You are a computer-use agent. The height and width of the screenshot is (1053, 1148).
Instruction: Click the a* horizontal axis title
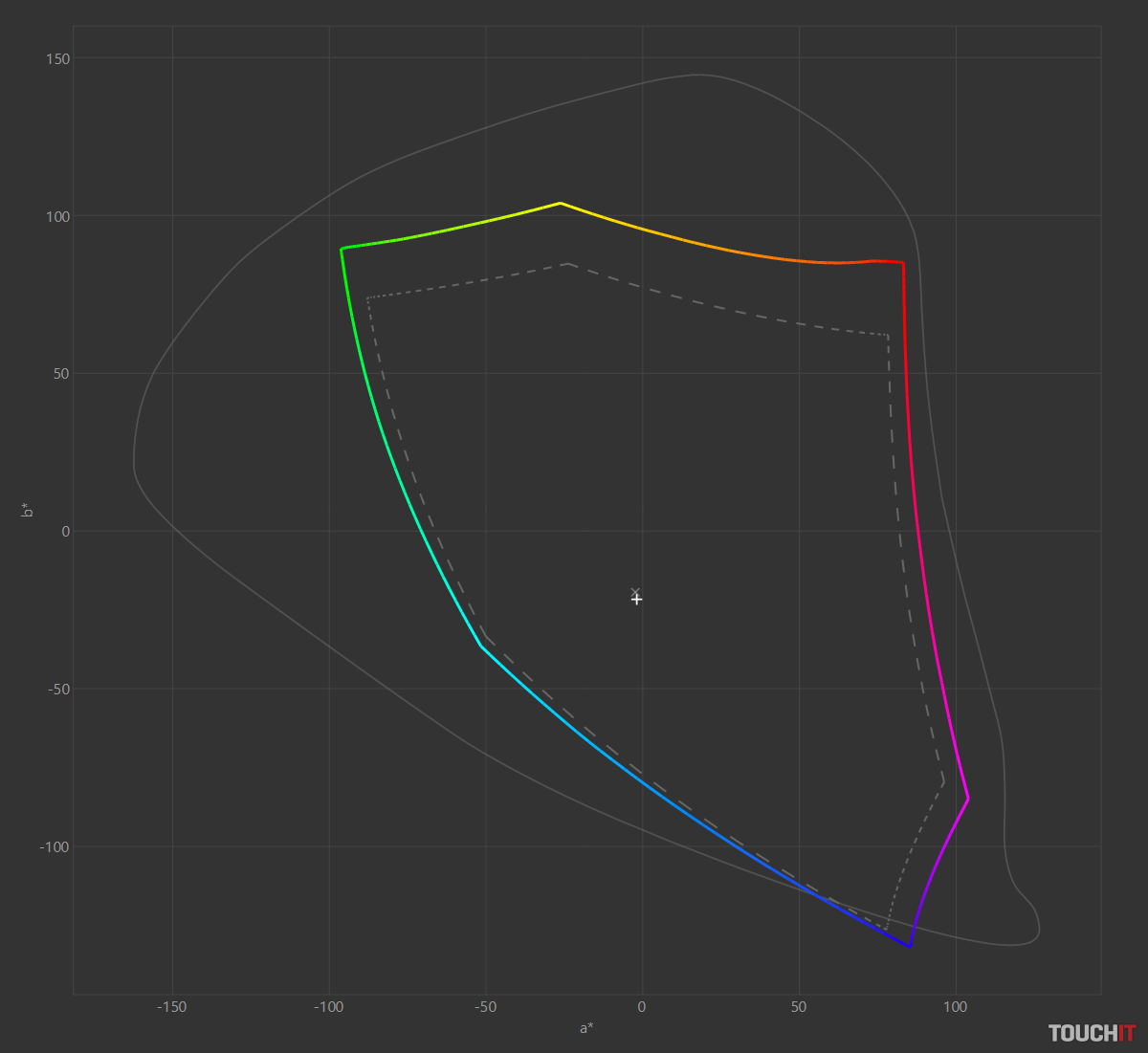click(586, 1028)
